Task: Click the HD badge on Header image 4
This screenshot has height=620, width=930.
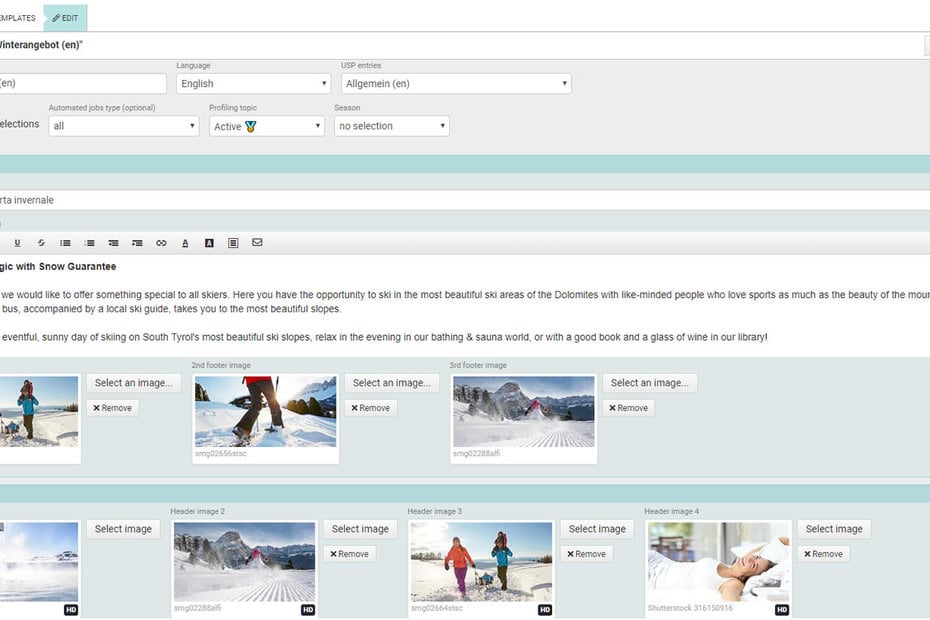Action: [x=782, y=609]
